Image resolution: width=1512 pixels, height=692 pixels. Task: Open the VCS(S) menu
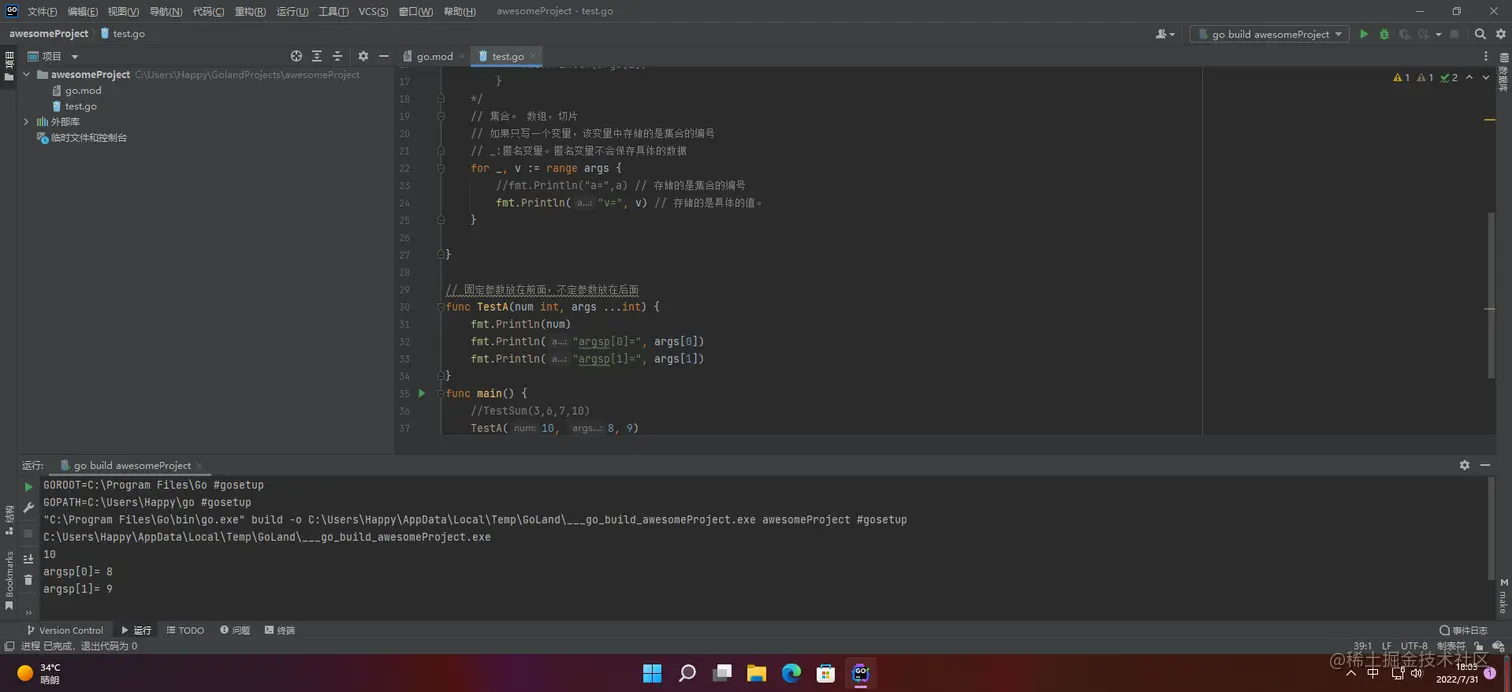tap(373, 11)
